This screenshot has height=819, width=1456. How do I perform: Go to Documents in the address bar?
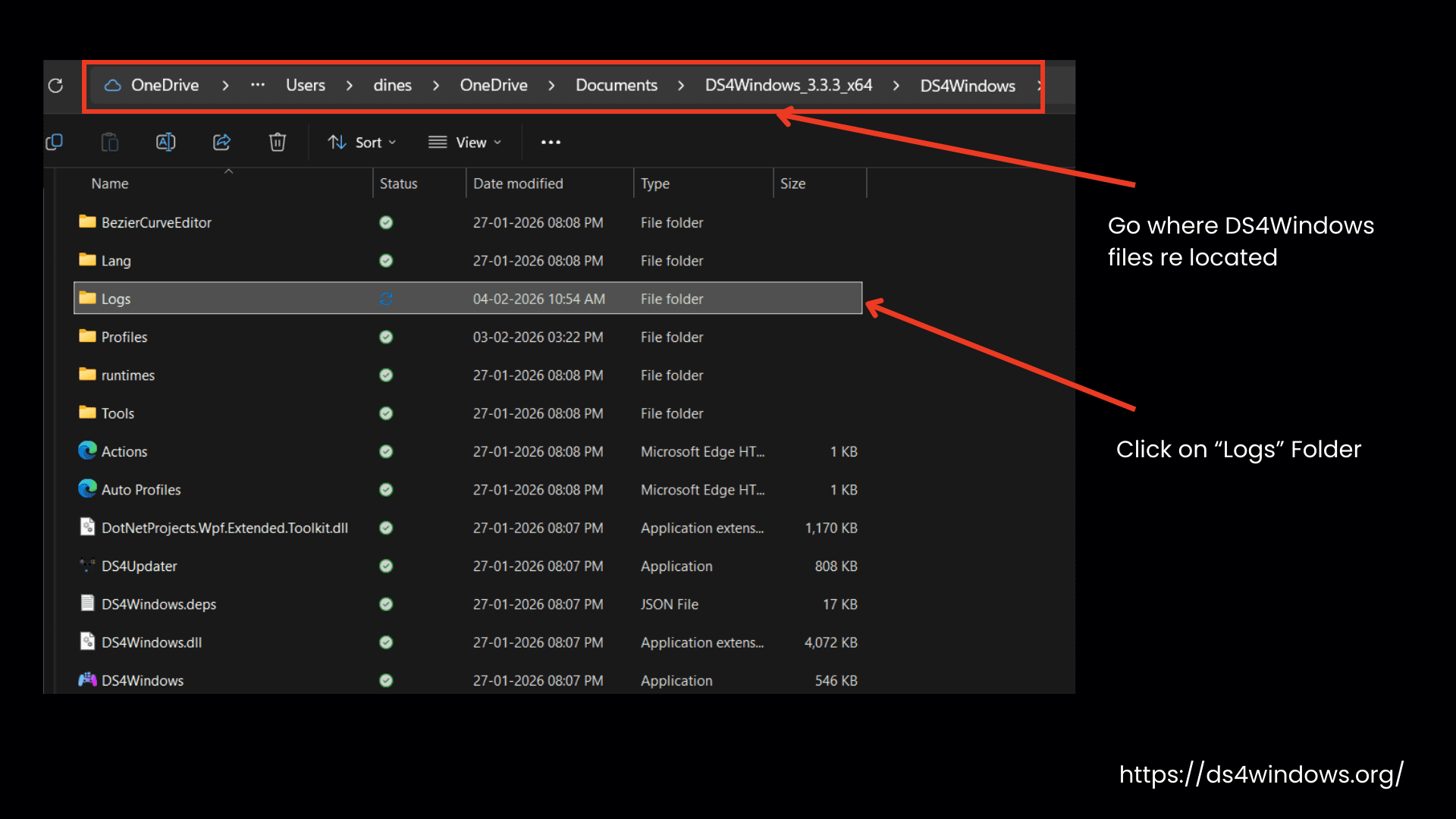[617, 85]
